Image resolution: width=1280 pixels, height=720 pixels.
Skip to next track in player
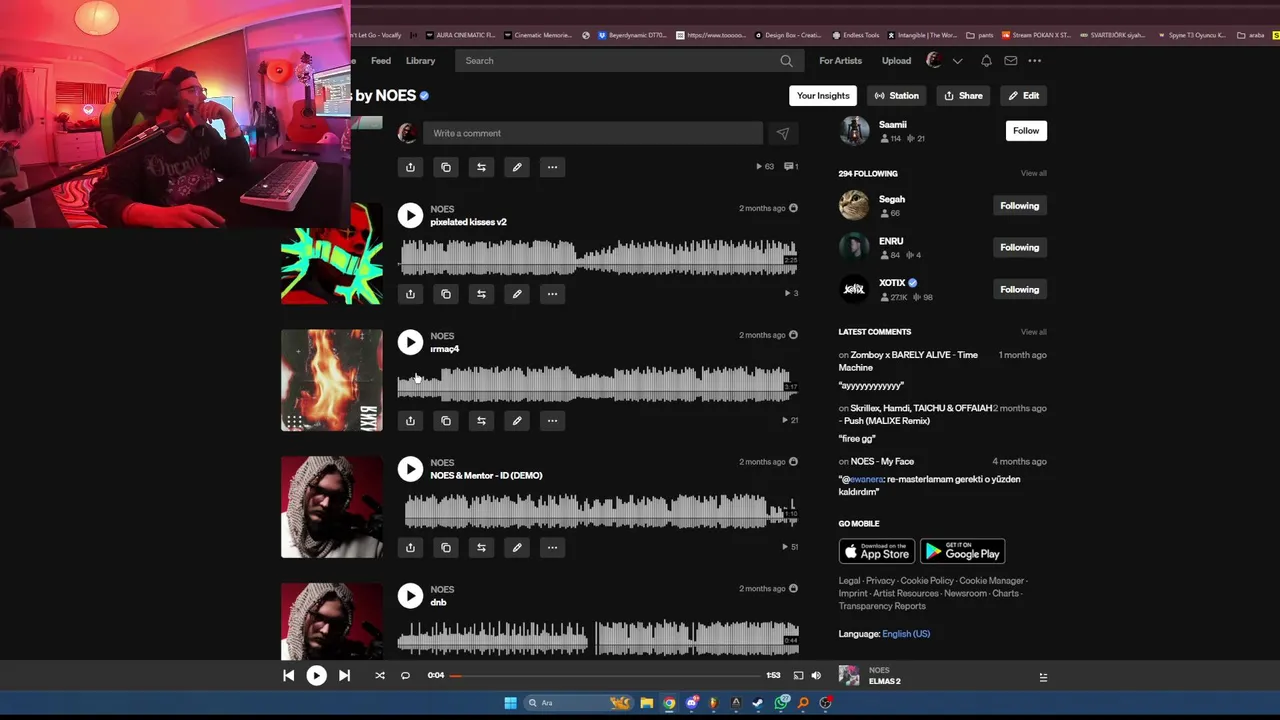coord(344,676)
